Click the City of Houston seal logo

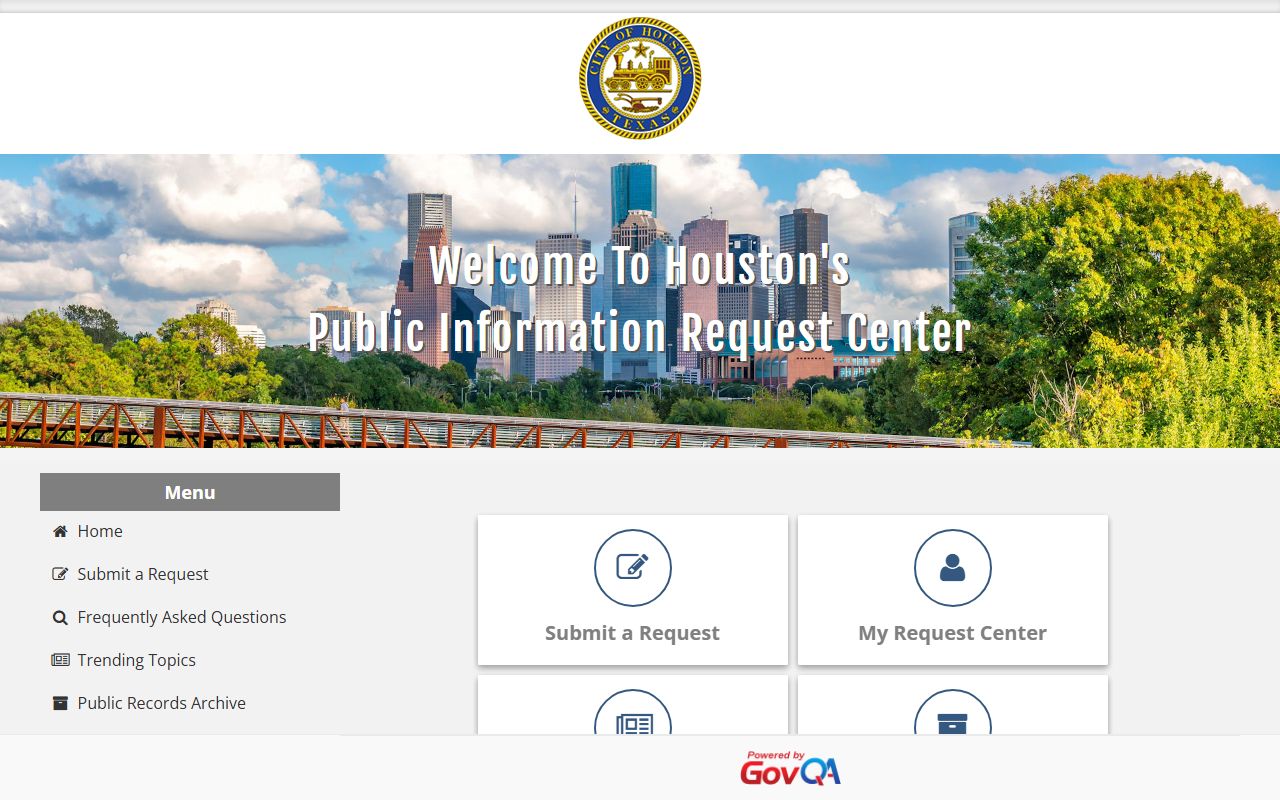[640, 78]
